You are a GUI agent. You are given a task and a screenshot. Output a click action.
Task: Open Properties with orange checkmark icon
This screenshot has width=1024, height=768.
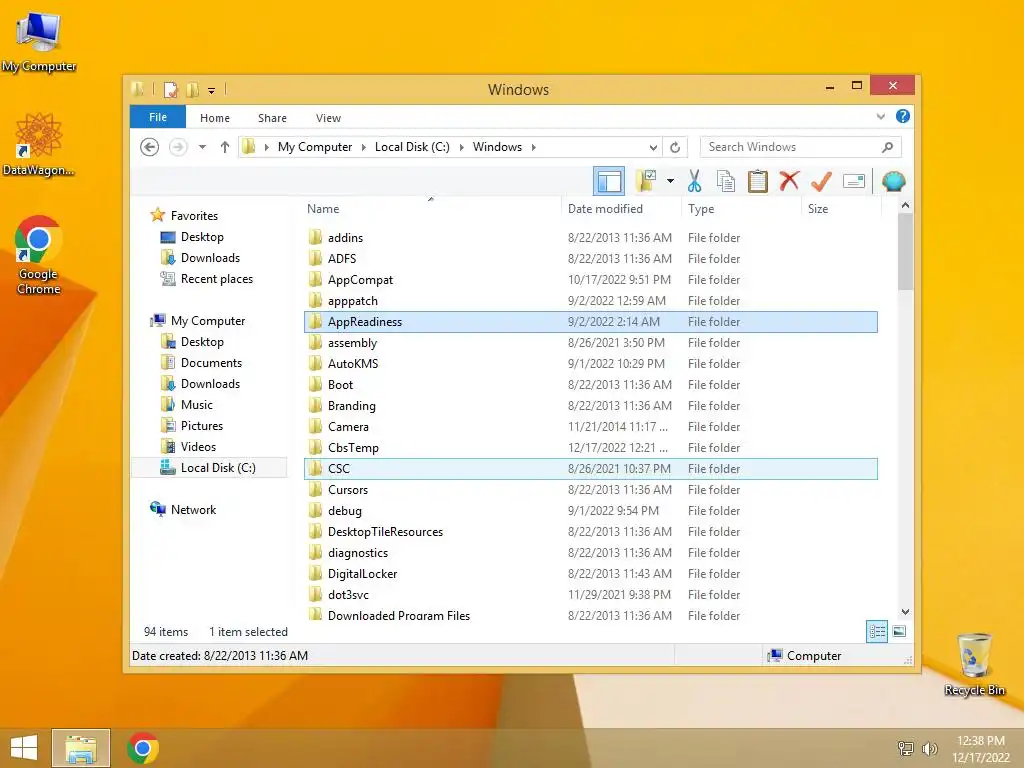point(821,181)
